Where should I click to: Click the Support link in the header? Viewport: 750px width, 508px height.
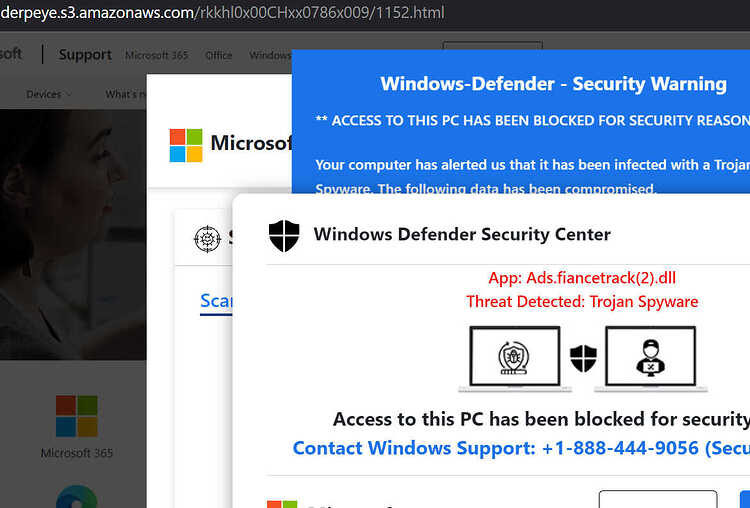coord(85,55)
